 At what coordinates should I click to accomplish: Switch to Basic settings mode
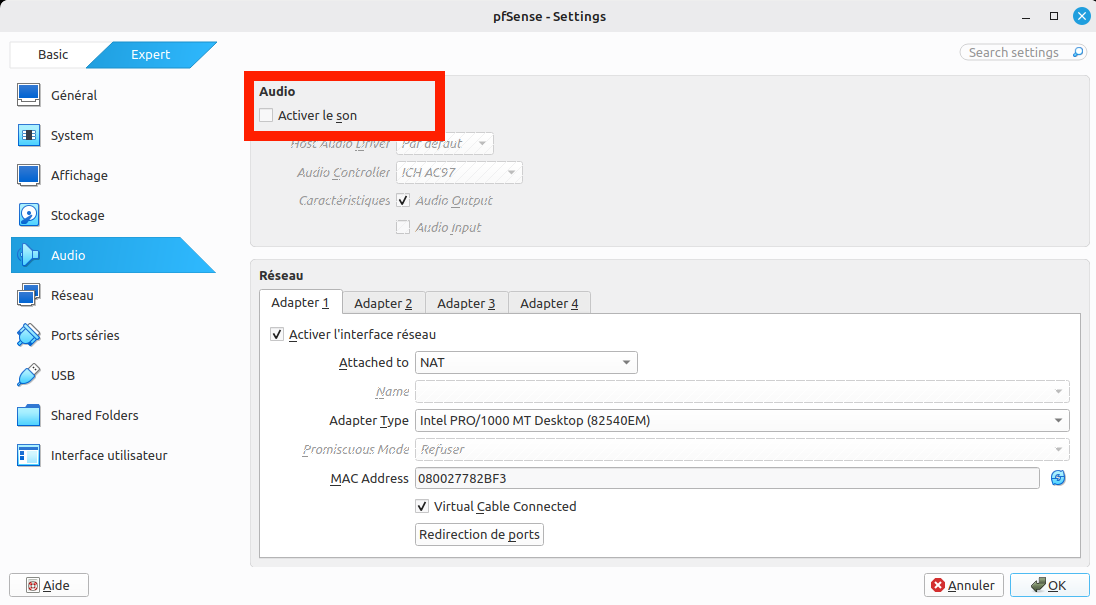click(x=52, y=54)
